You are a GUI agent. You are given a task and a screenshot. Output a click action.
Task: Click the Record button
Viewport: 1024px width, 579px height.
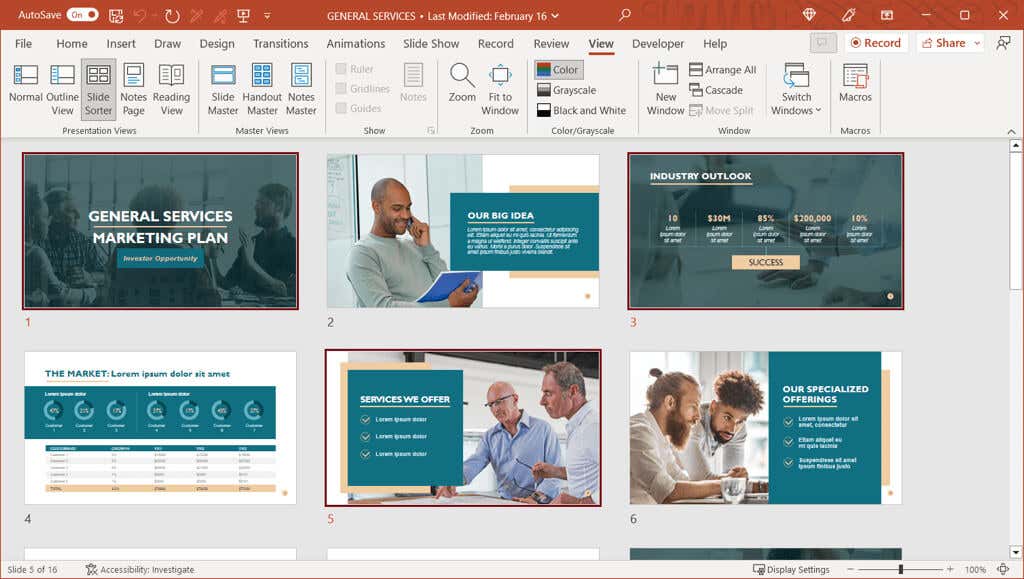point(875,43)
